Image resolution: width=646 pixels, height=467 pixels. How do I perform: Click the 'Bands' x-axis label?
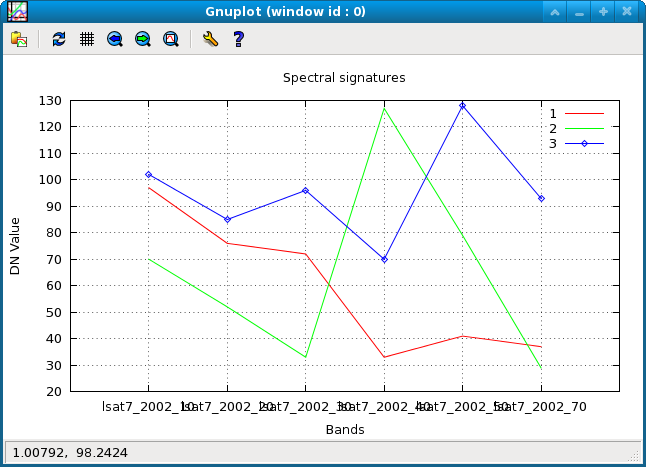coord(344,429)
